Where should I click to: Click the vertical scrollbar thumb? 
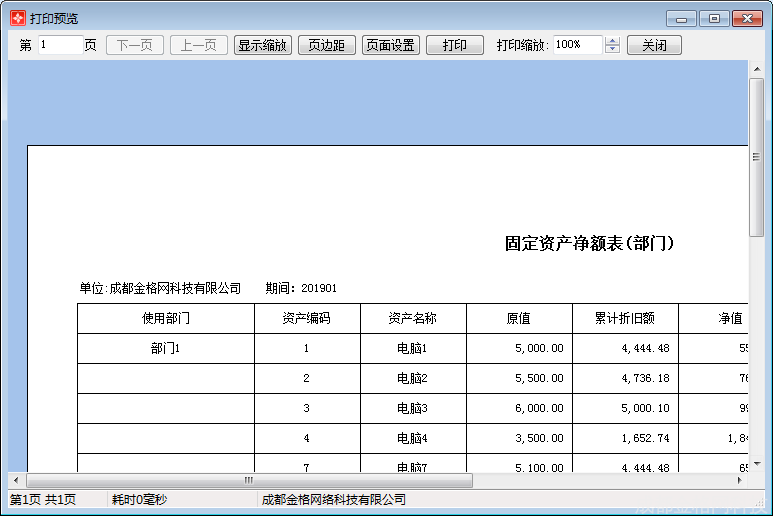756,156
